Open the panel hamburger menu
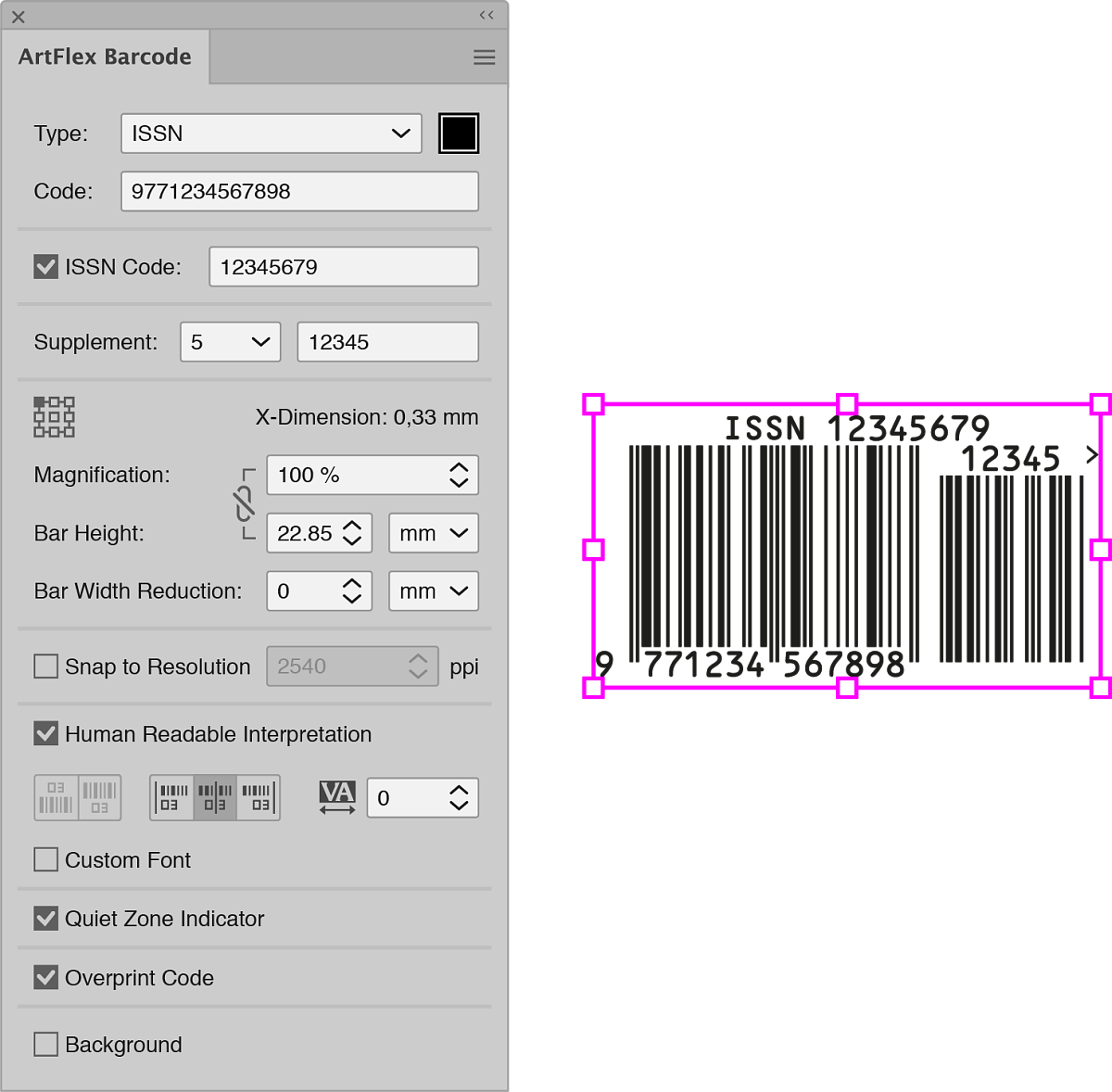1112x1092 pixels. [x=484, y=57]
